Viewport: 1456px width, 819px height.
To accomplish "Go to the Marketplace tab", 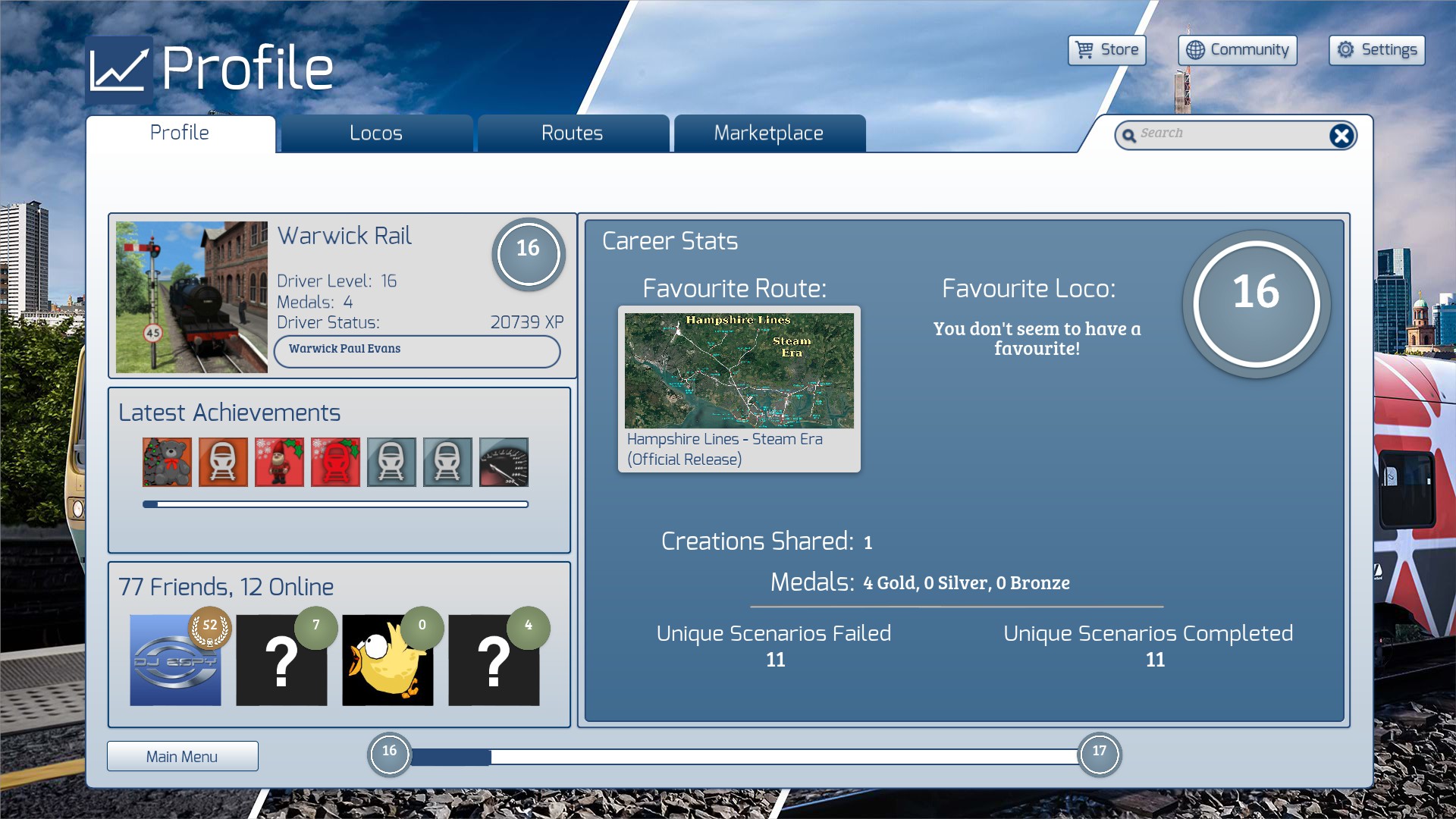I will coord(768,133).
